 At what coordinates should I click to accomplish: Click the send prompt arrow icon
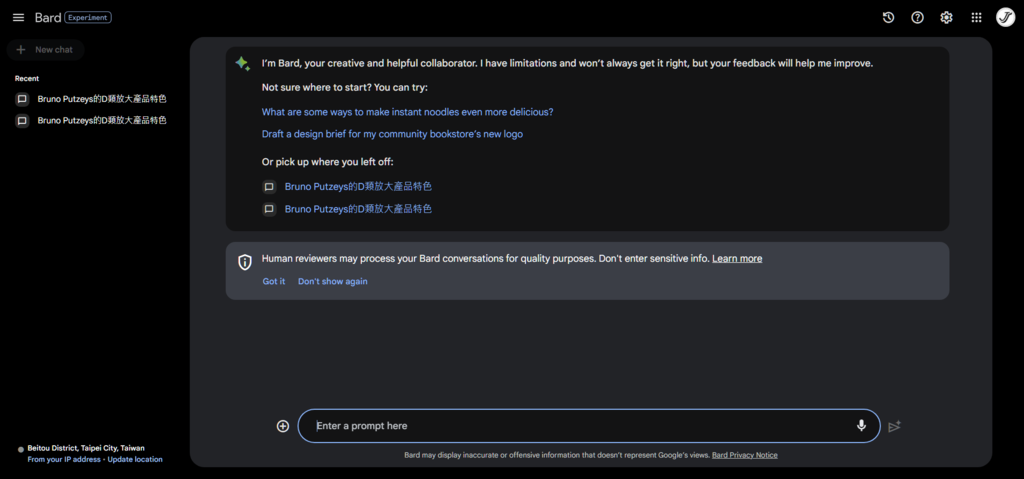pos(894,427)
